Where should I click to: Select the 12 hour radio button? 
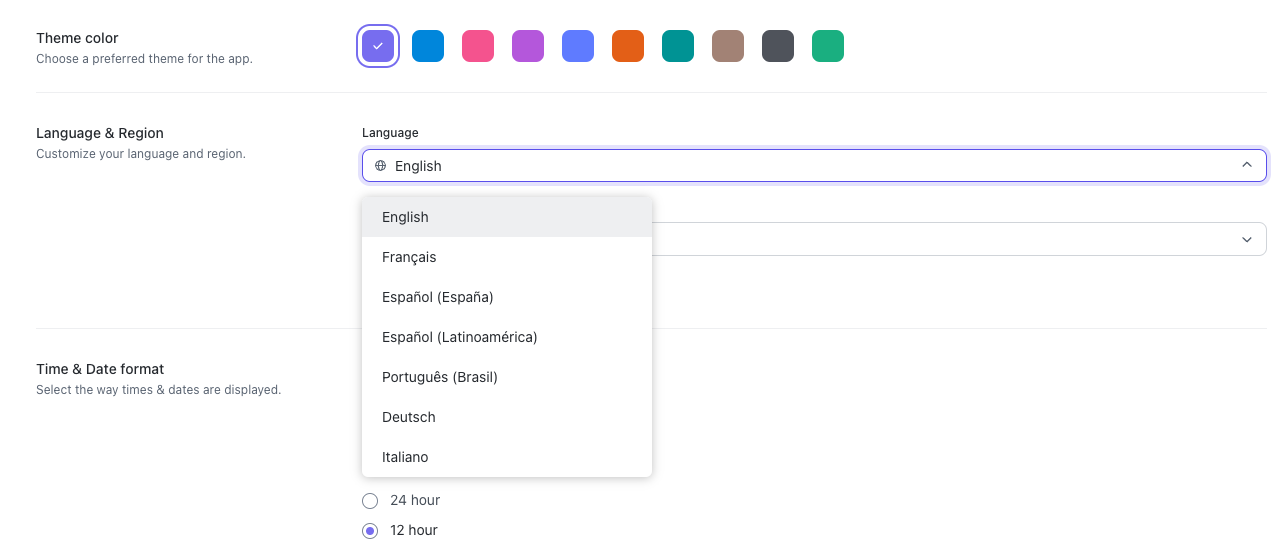370,530
